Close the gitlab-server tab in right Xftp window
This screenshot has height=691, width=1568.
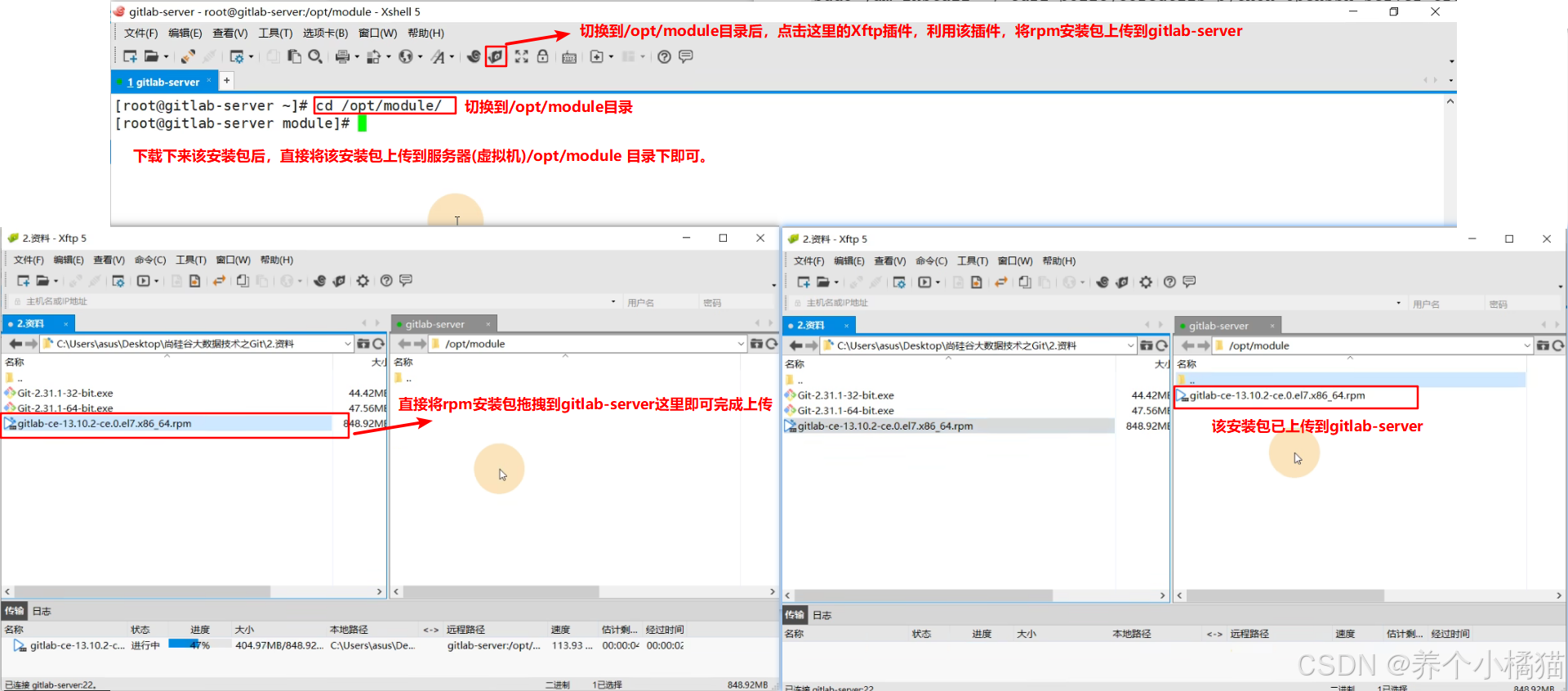[x=1271, y=326]
